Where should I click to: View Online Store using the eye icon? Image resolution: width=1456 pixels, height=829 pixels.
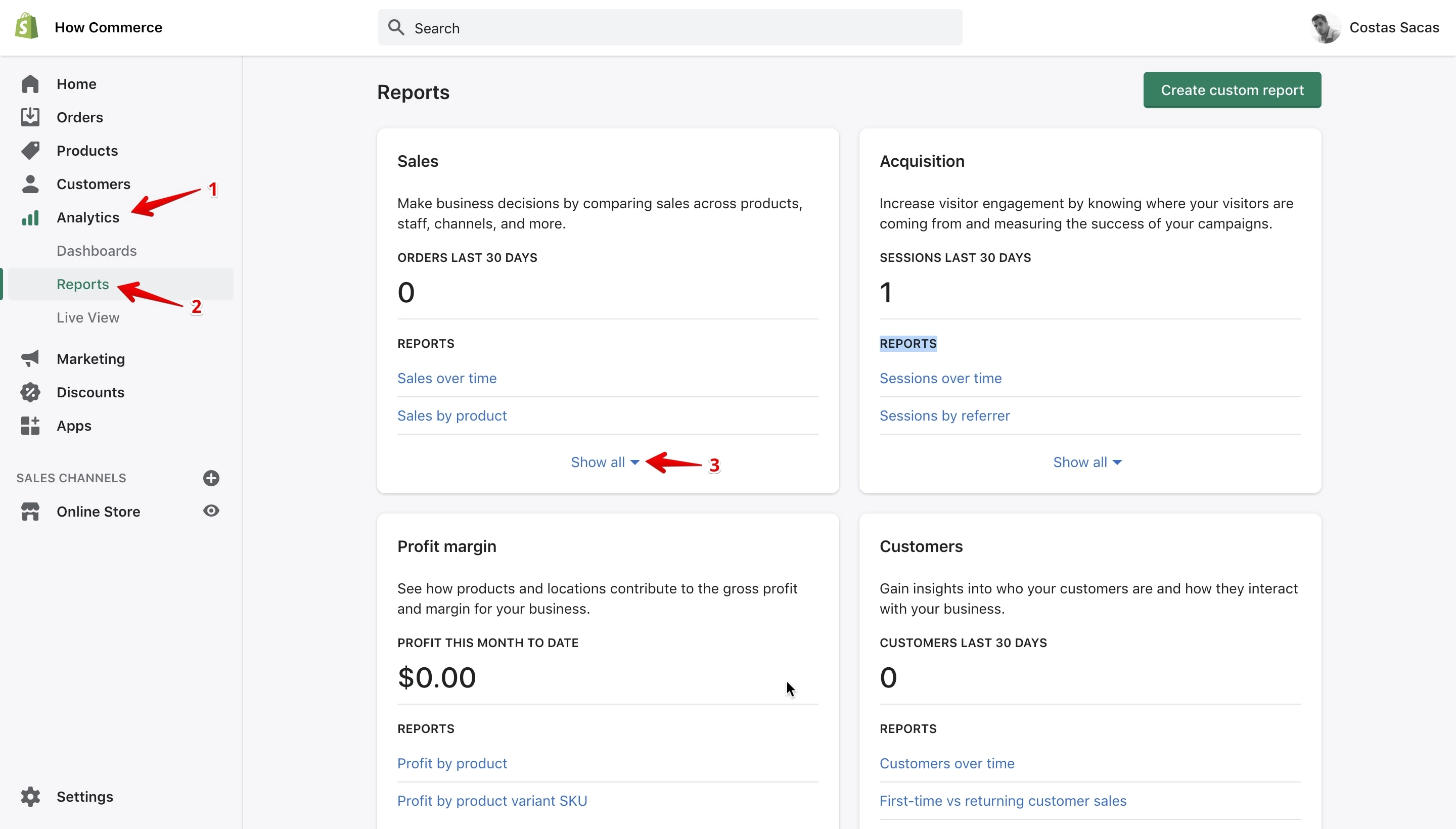(211, 511)
